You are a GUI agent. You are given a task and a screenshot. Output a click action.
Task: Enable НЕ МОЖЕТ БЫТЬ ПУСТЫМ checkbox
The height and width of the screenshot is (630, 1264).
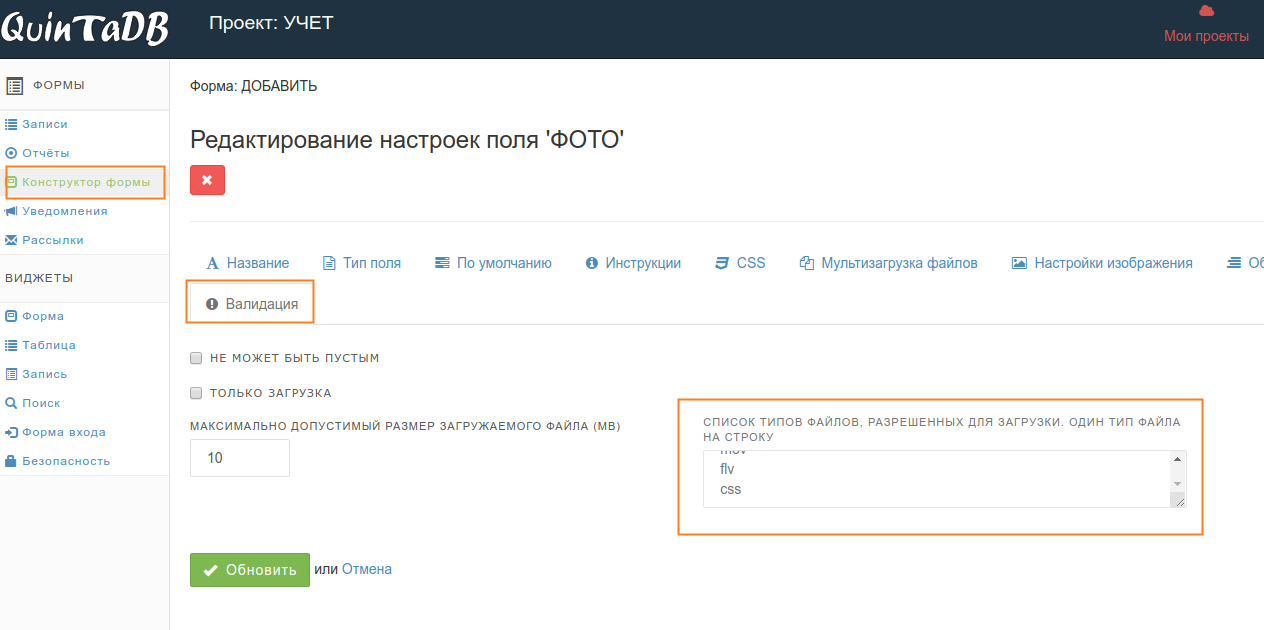pos(197,357)
